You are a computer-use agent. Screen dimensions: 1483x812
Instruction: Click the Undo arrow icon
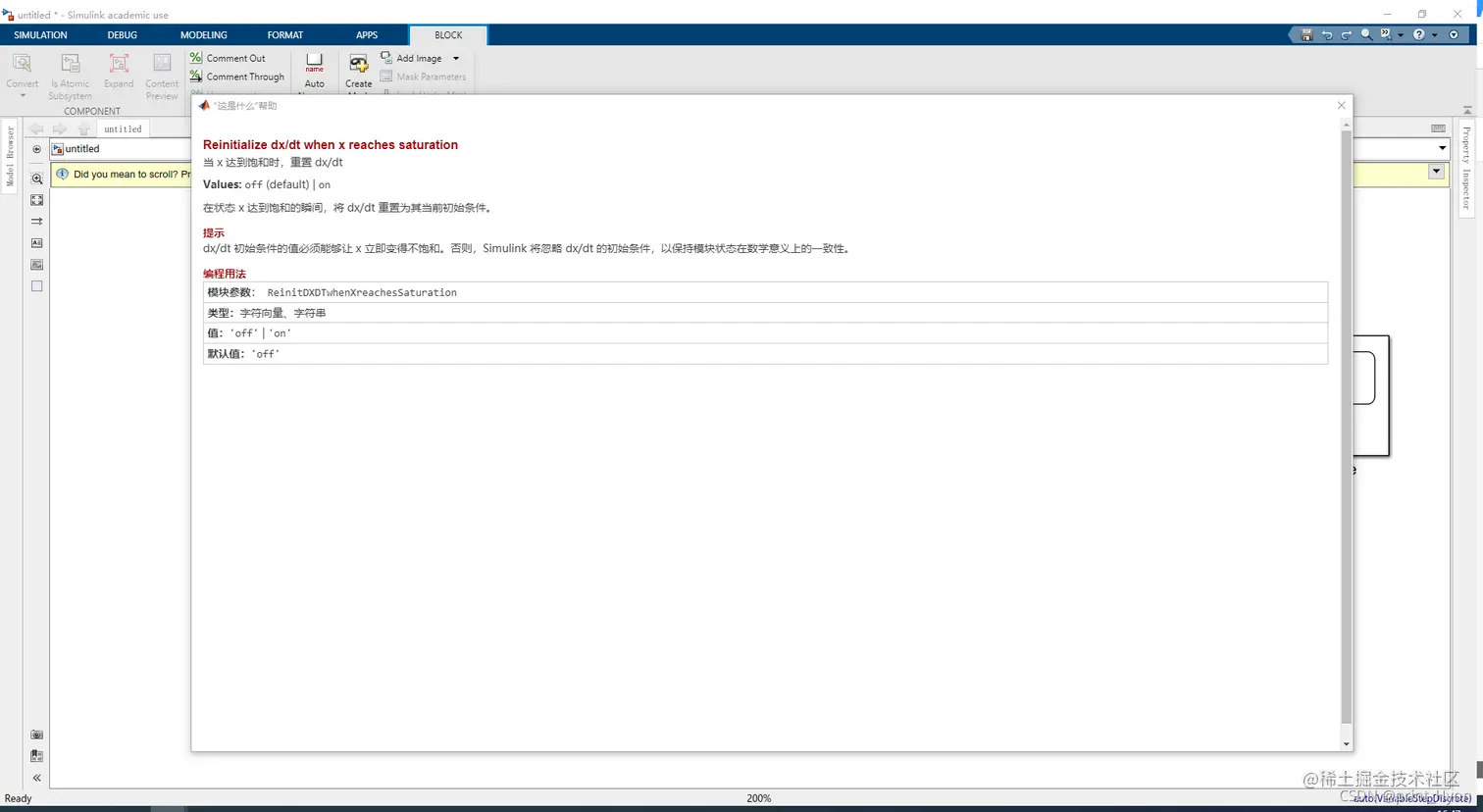click(x=1327, y=34)
